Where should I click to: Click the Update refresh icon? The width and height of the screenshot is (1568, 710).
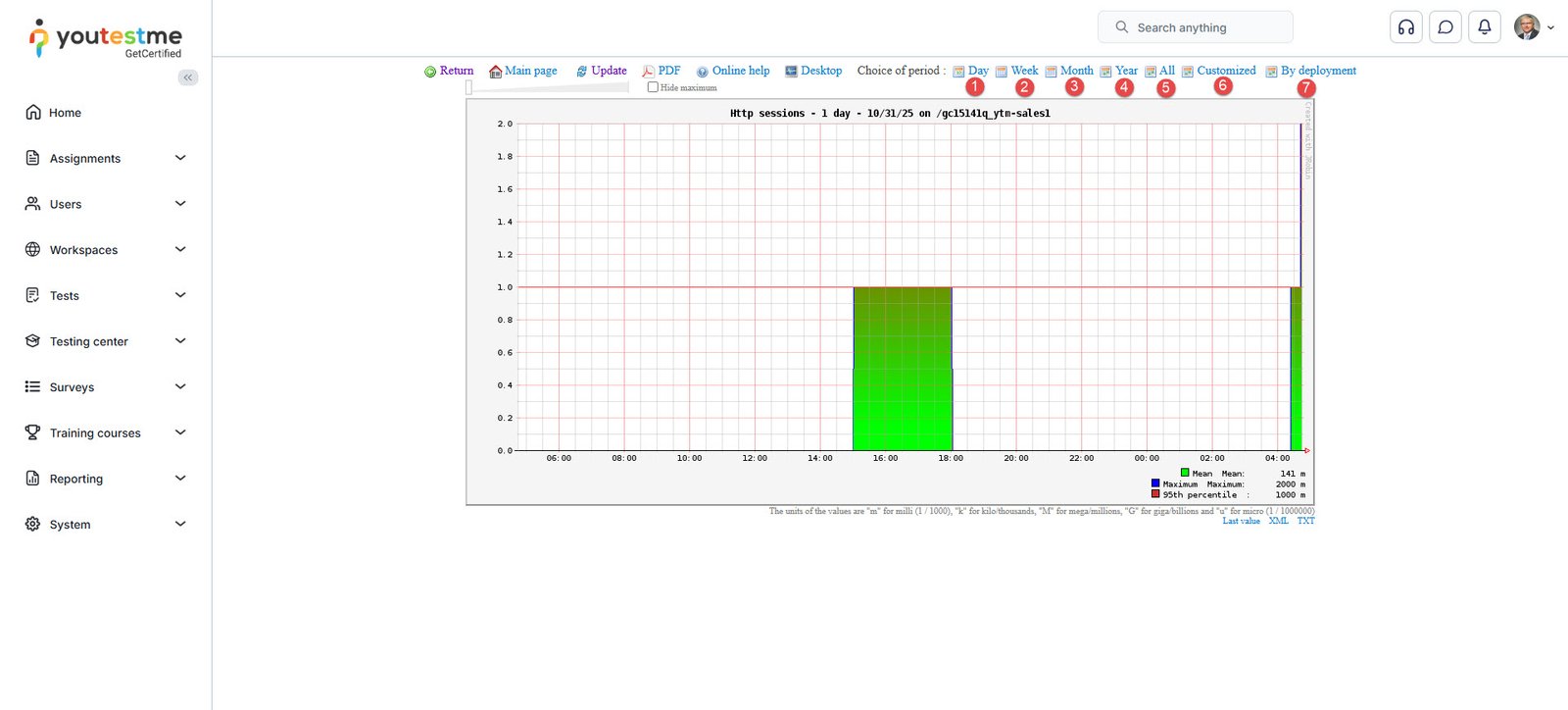(x=581, y=72)
